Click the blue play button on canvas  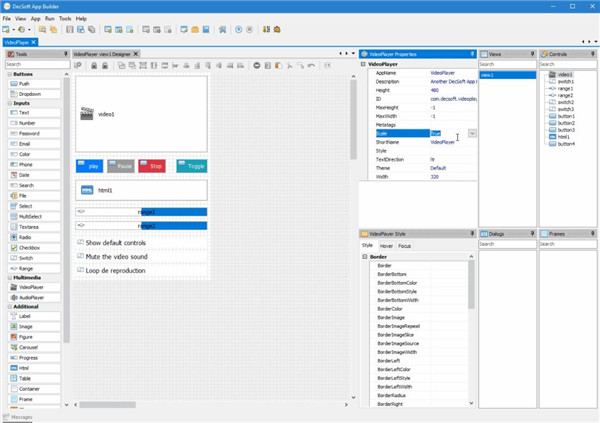(90, 166)
